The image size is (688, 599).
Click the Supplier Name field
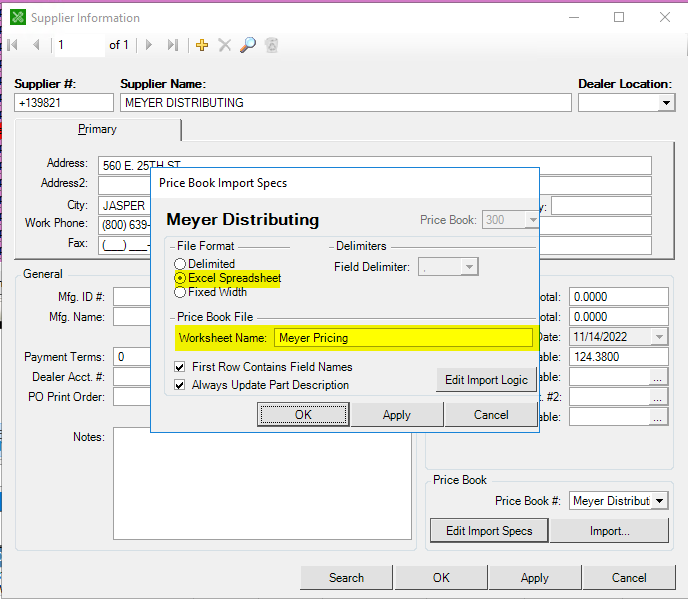point(346,103)
